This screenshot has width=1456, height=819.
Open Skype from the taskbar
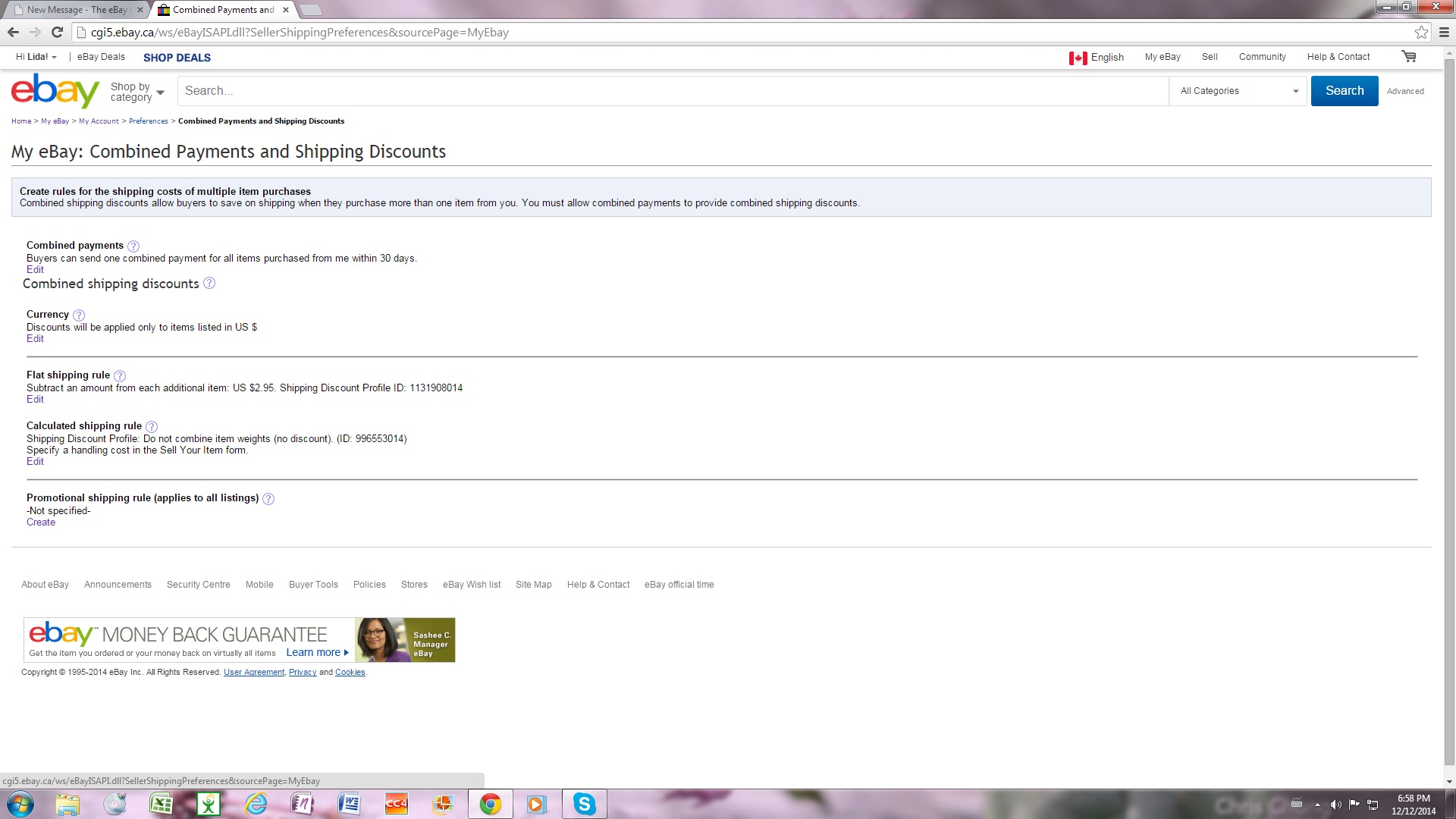pos(584,804)
